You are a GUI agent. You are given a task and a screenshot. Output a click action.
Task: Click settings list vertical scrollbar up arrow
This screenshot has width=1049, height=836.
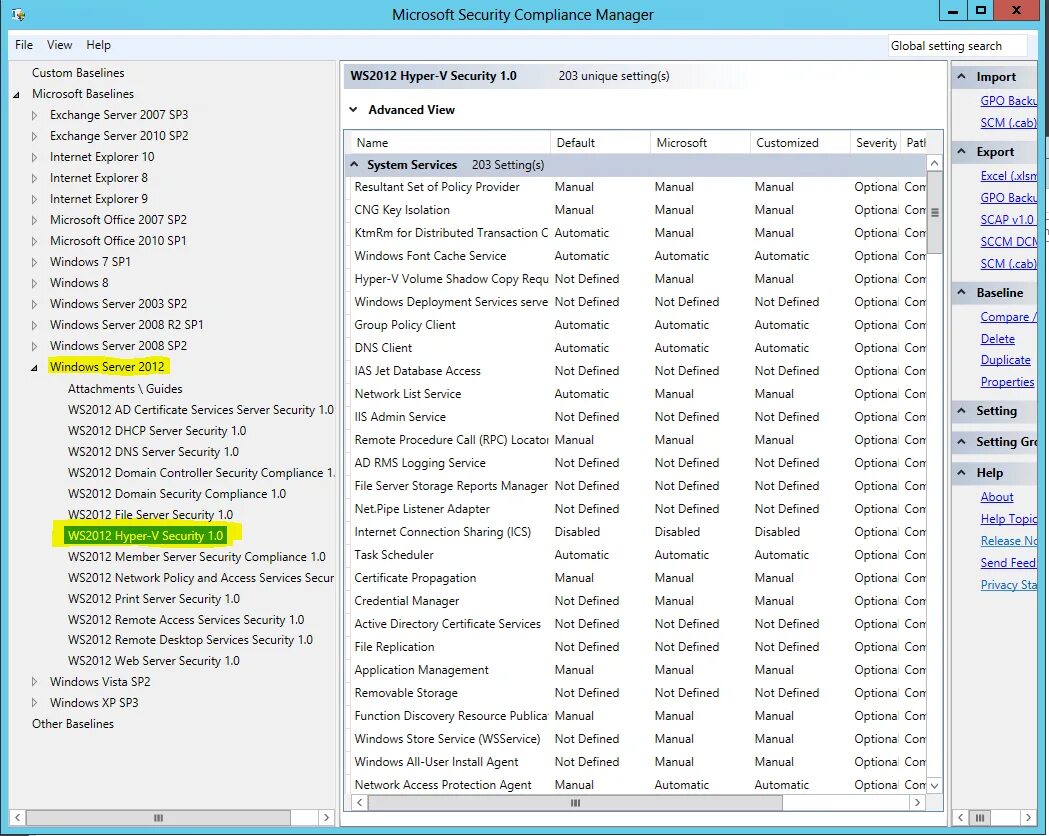pos(935,163)
